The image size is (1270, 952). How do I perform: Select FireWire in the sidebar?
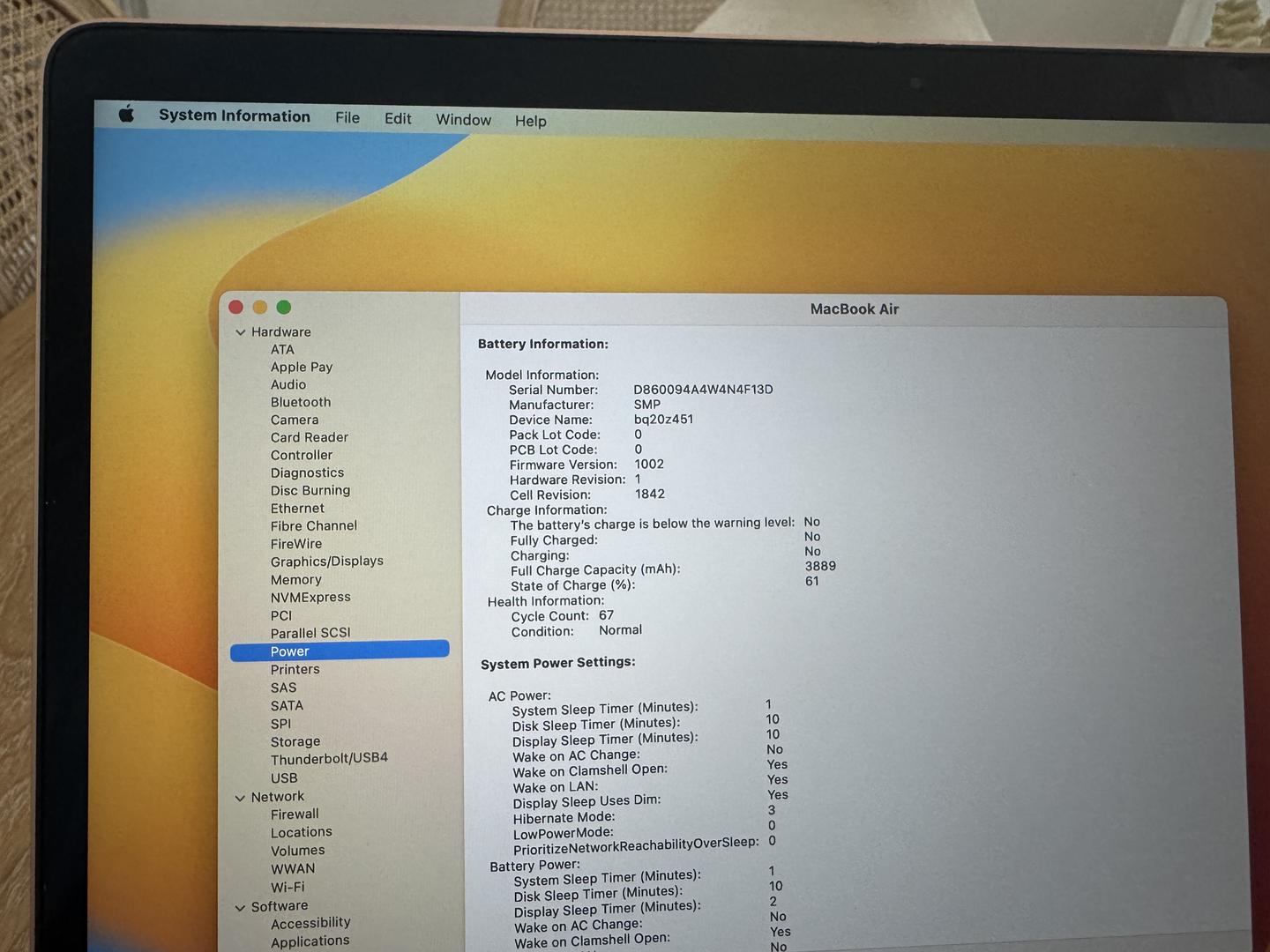pyautogui.click(x=296, y=544)
